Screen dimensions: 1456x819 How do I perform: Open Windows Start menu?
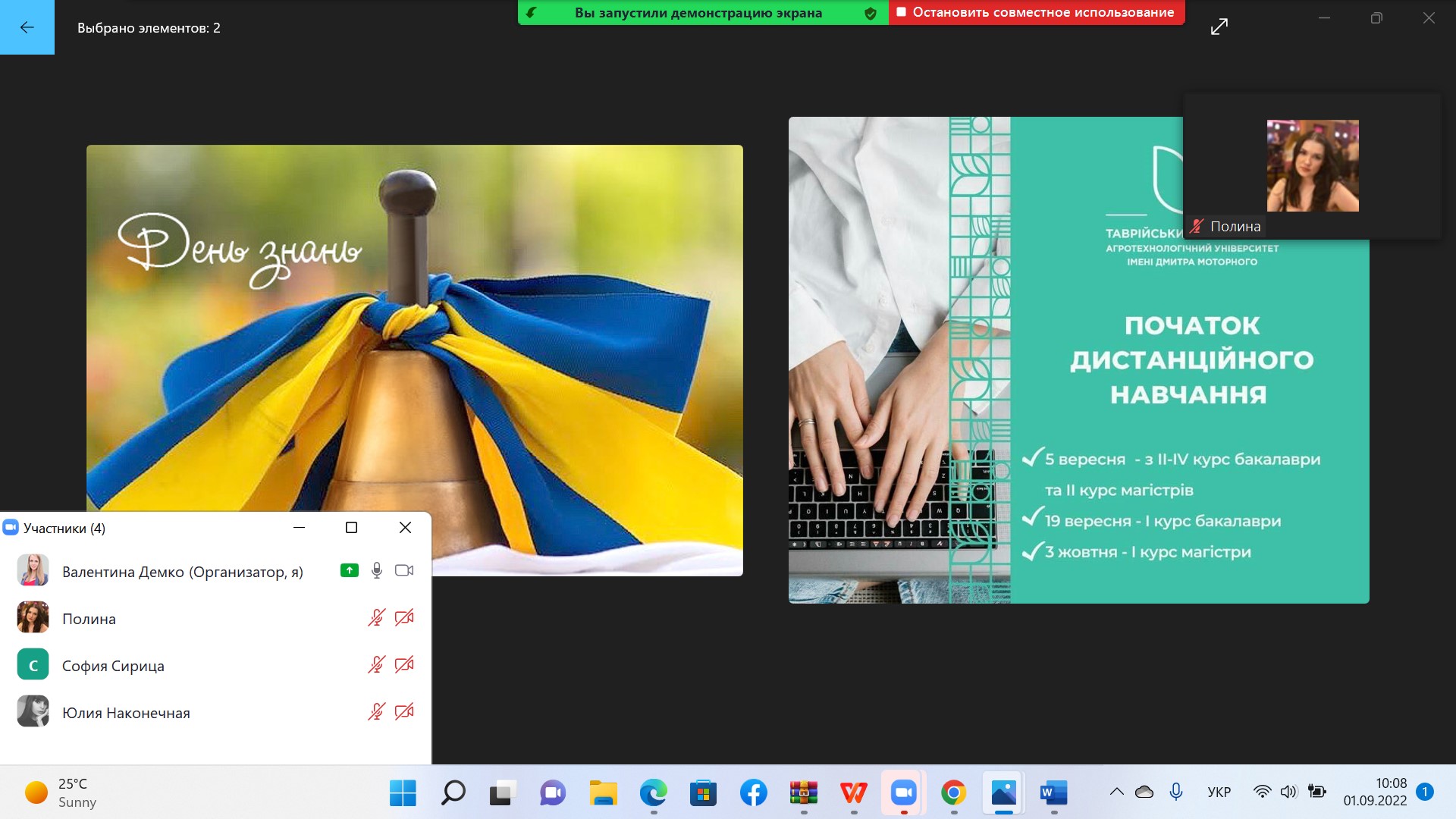[403, 793]
